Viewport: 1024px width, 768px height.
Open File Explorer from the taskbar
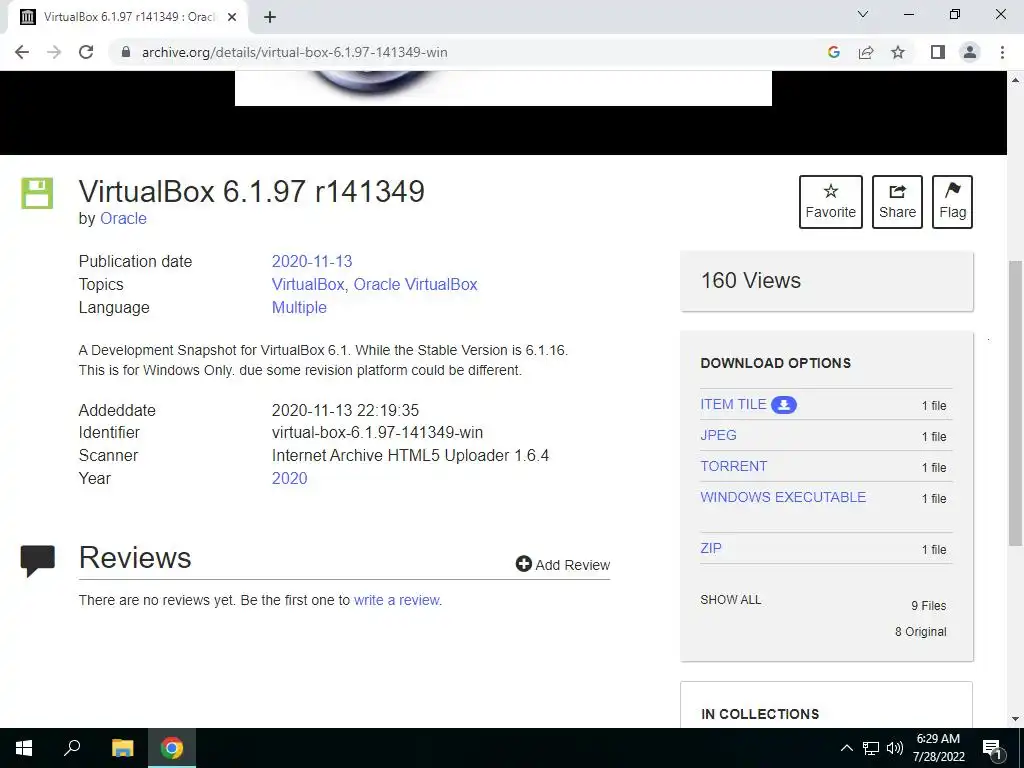coord(122,748)
